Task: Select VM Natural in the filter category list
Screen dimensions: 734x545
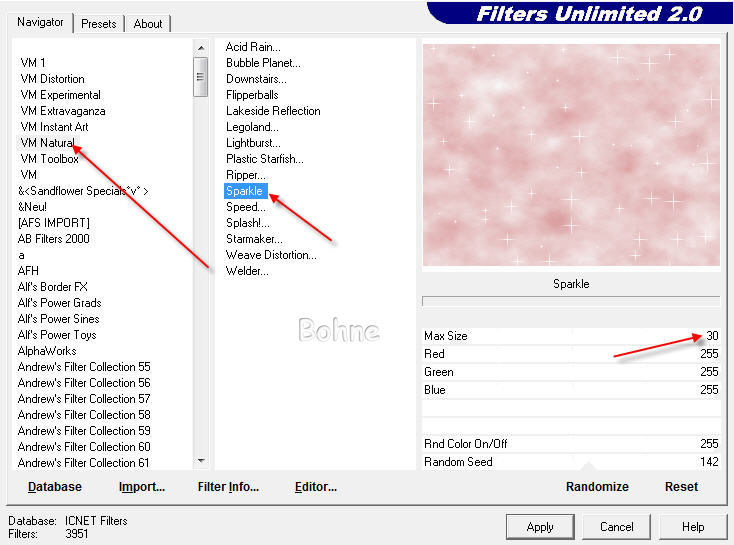Action: 47,143
